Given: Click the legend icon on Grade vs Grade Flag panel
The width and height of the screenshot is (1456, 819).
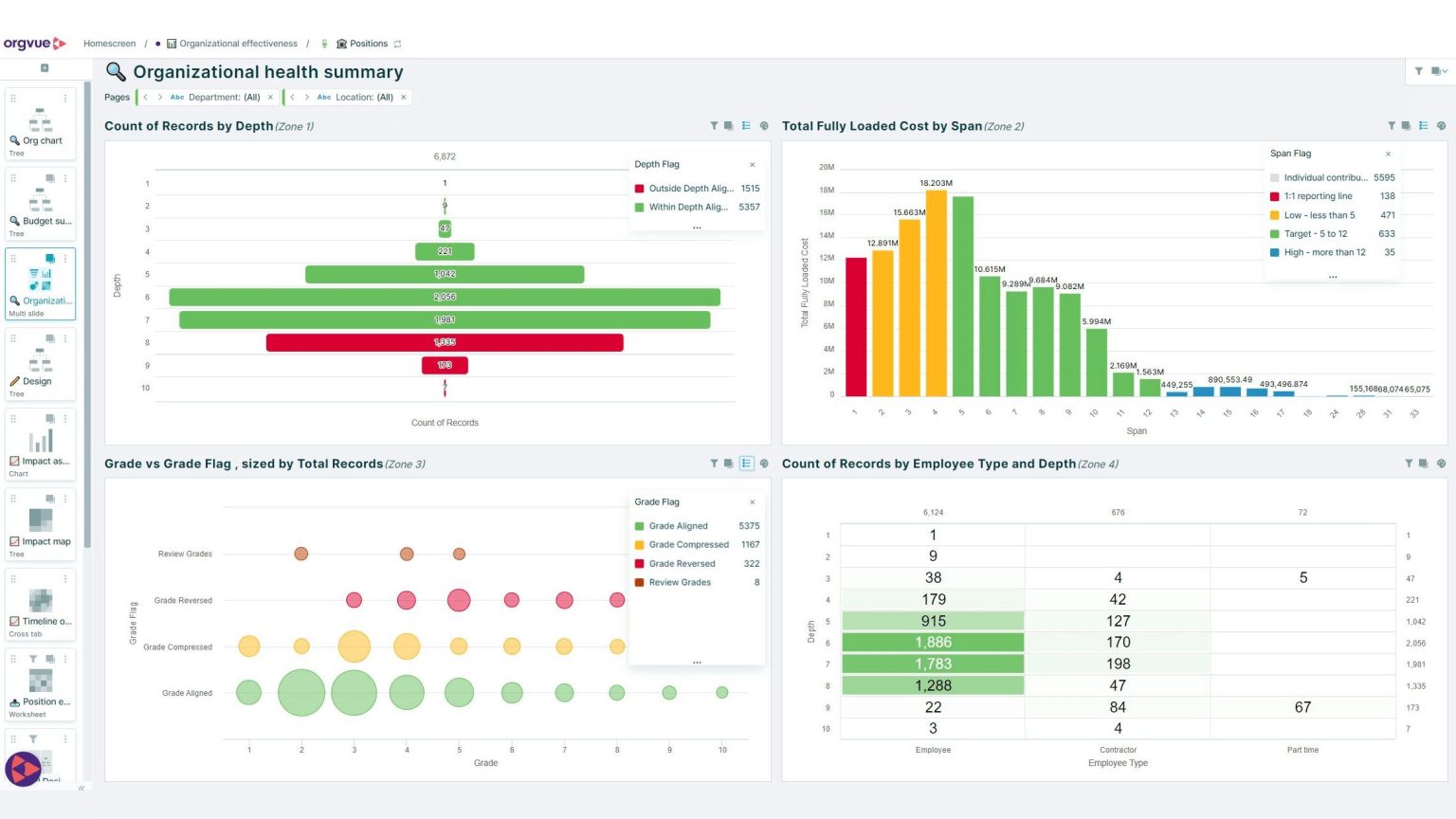Looking at the screenshot, I should pos(746,464).
